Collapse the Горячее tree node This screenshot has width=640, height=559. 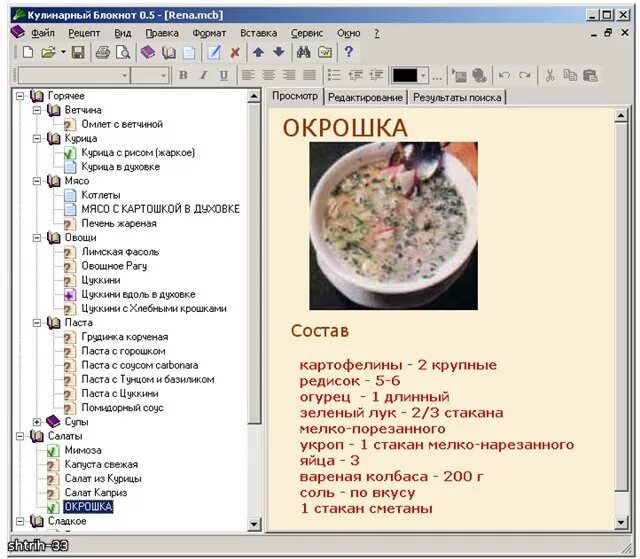point(20,96)
